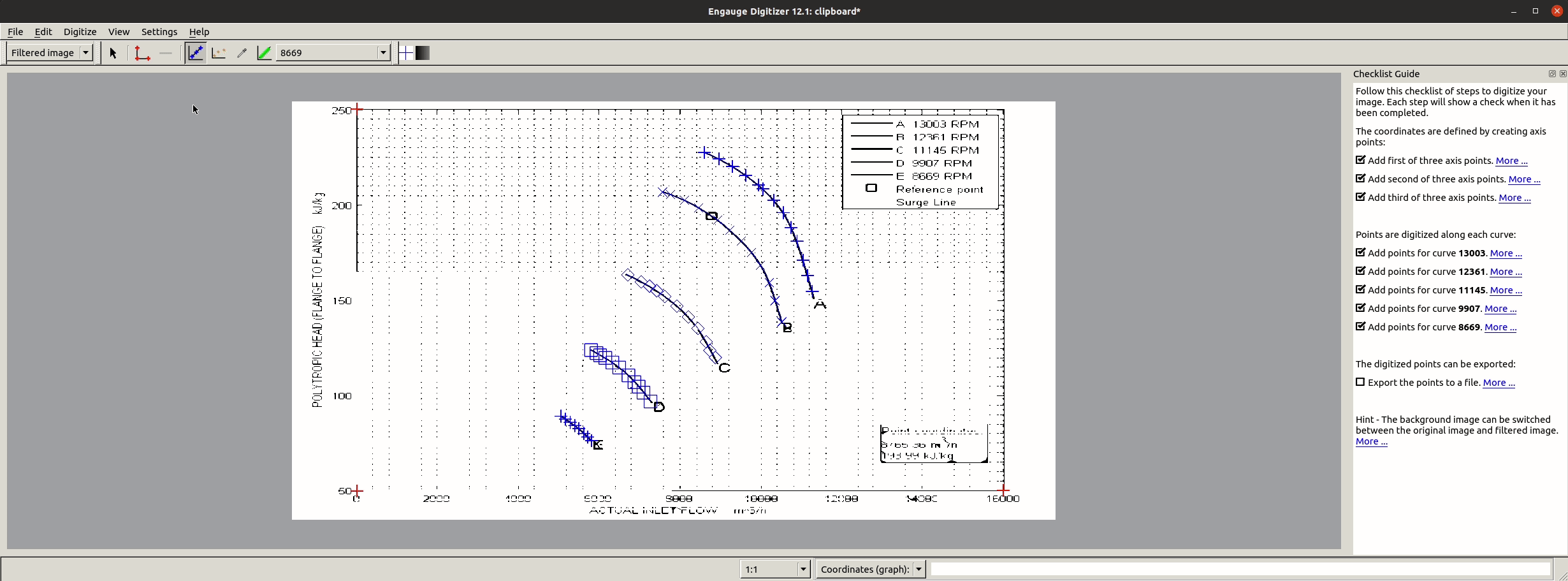The height and width of the screenshot is (581, 1568).
Task: Open the File menu
Action: (15, 32)
